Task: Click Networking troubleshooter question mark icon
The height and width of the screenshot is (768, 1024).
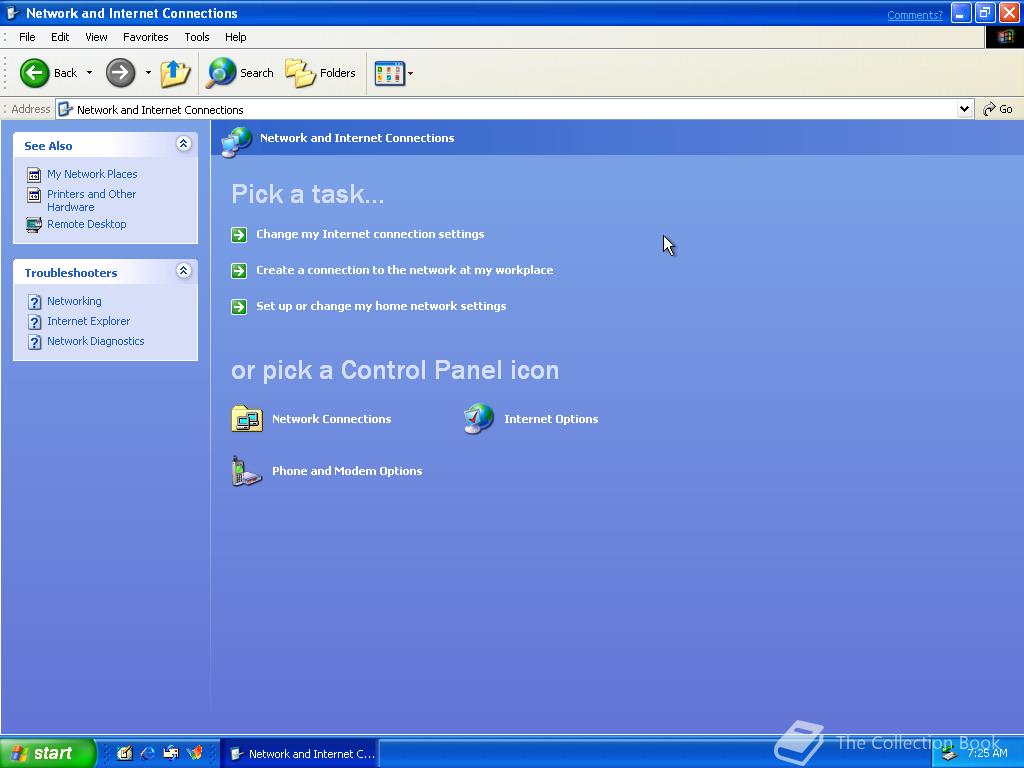Action: click(35, 302)
